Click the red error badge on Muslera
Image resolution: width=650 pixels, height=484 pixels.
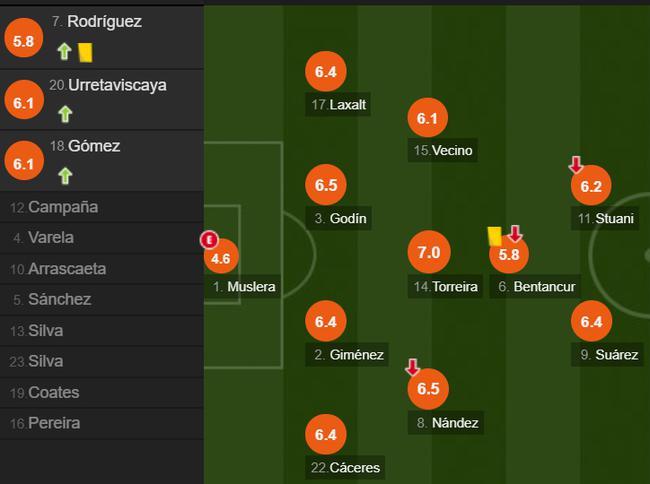(209, 240)
